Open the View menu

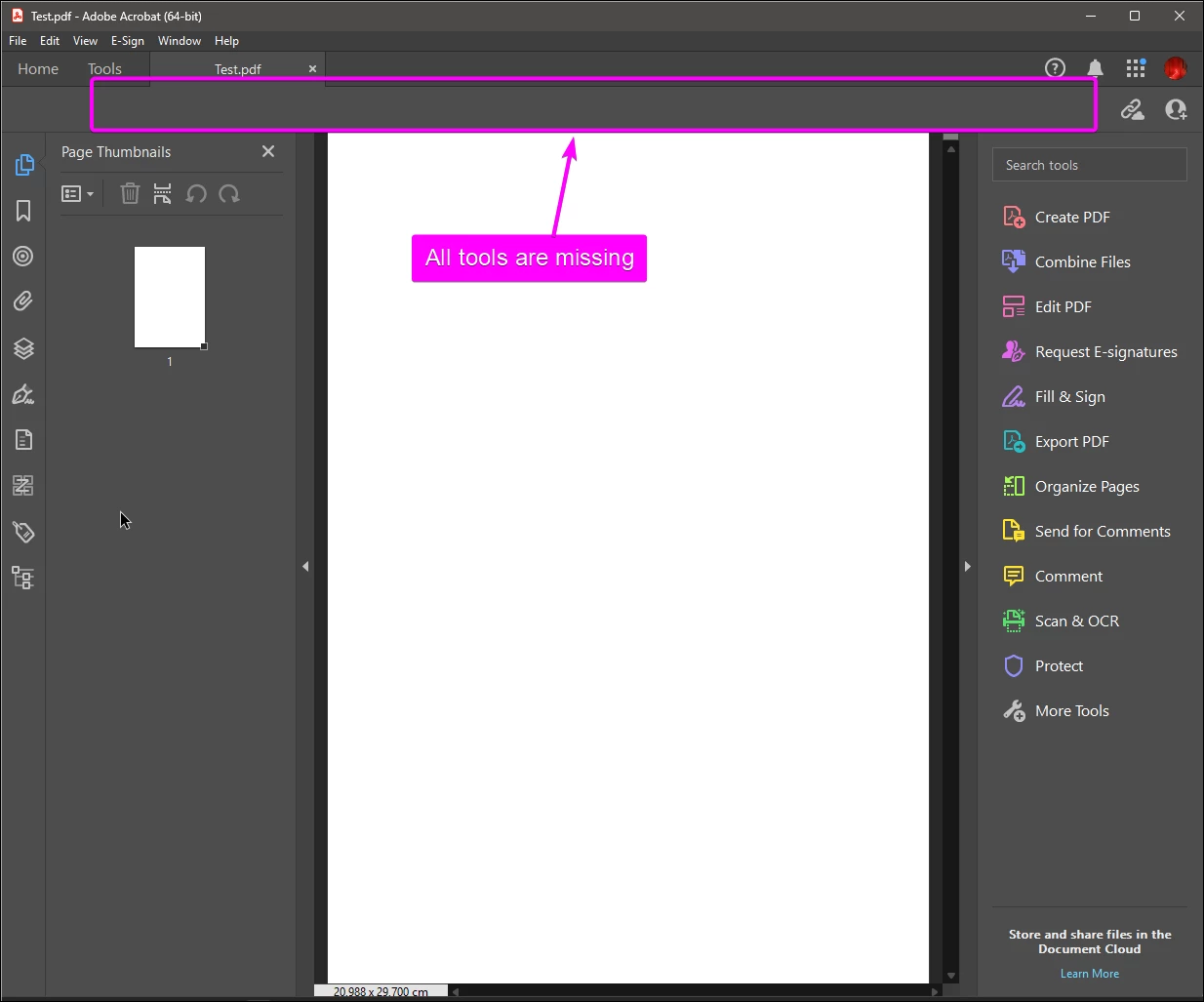pyautogui.click(x=85, y=41)
